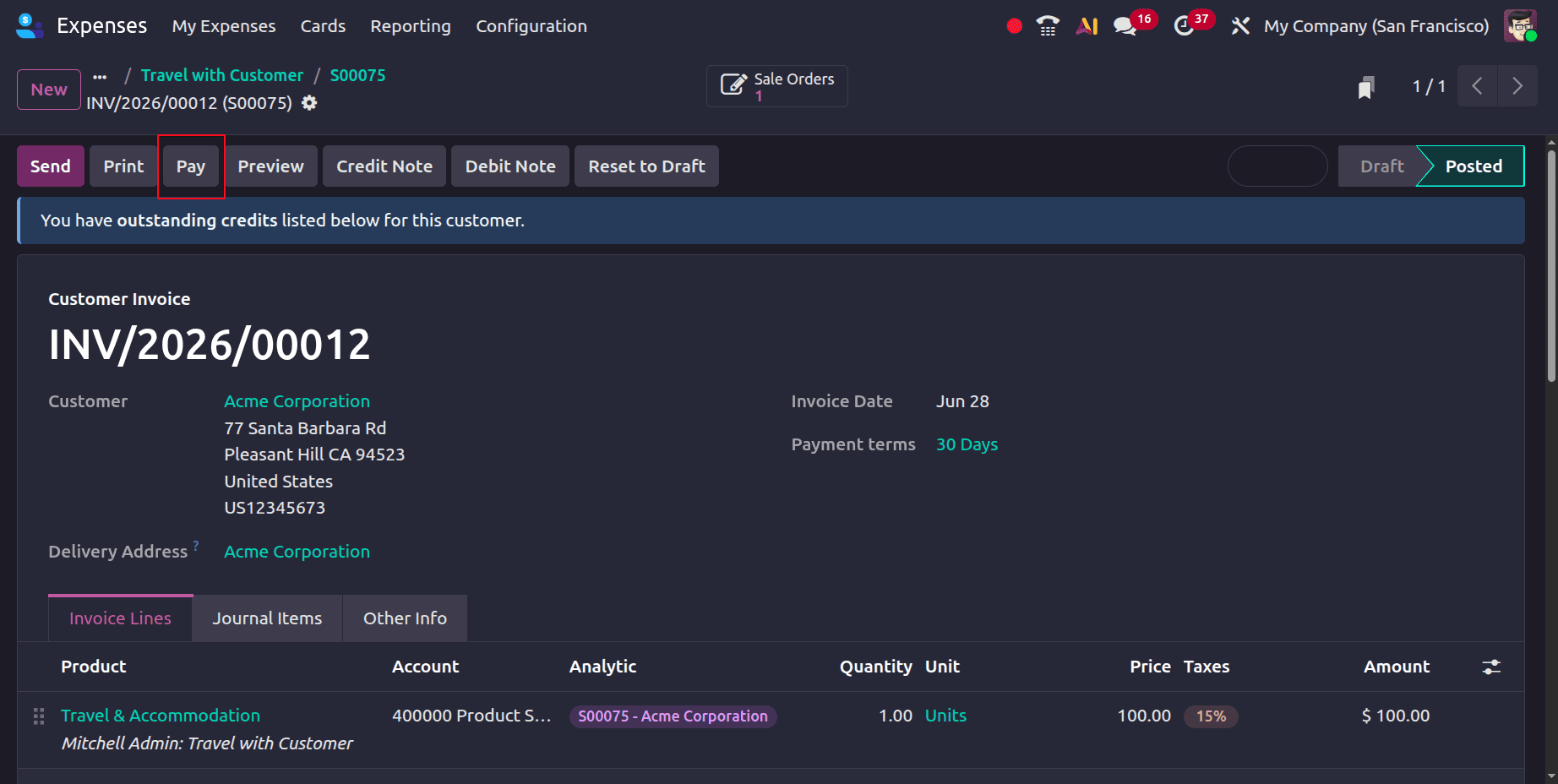Screen dimensions: 1558x784
Task: Click the bookmark icon near the pager
Action: tap(1366, 87)
